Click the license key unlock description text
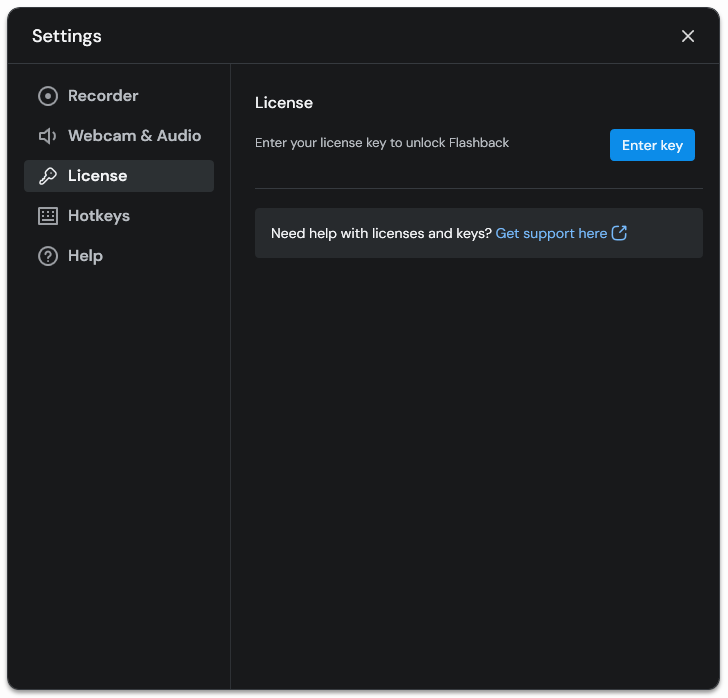728x698 pixels. (x=382, y=143)
